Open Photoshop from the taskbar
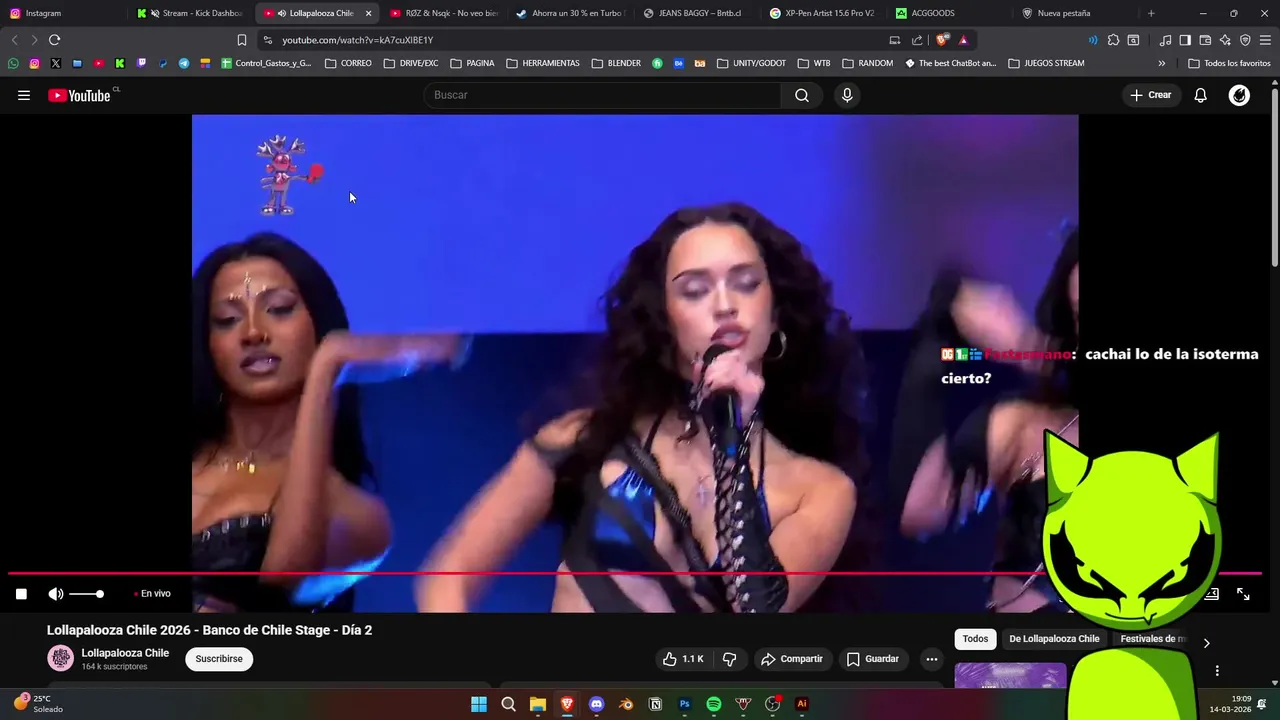This screenshot has width=1280, height=720. (x=685, y=704)
